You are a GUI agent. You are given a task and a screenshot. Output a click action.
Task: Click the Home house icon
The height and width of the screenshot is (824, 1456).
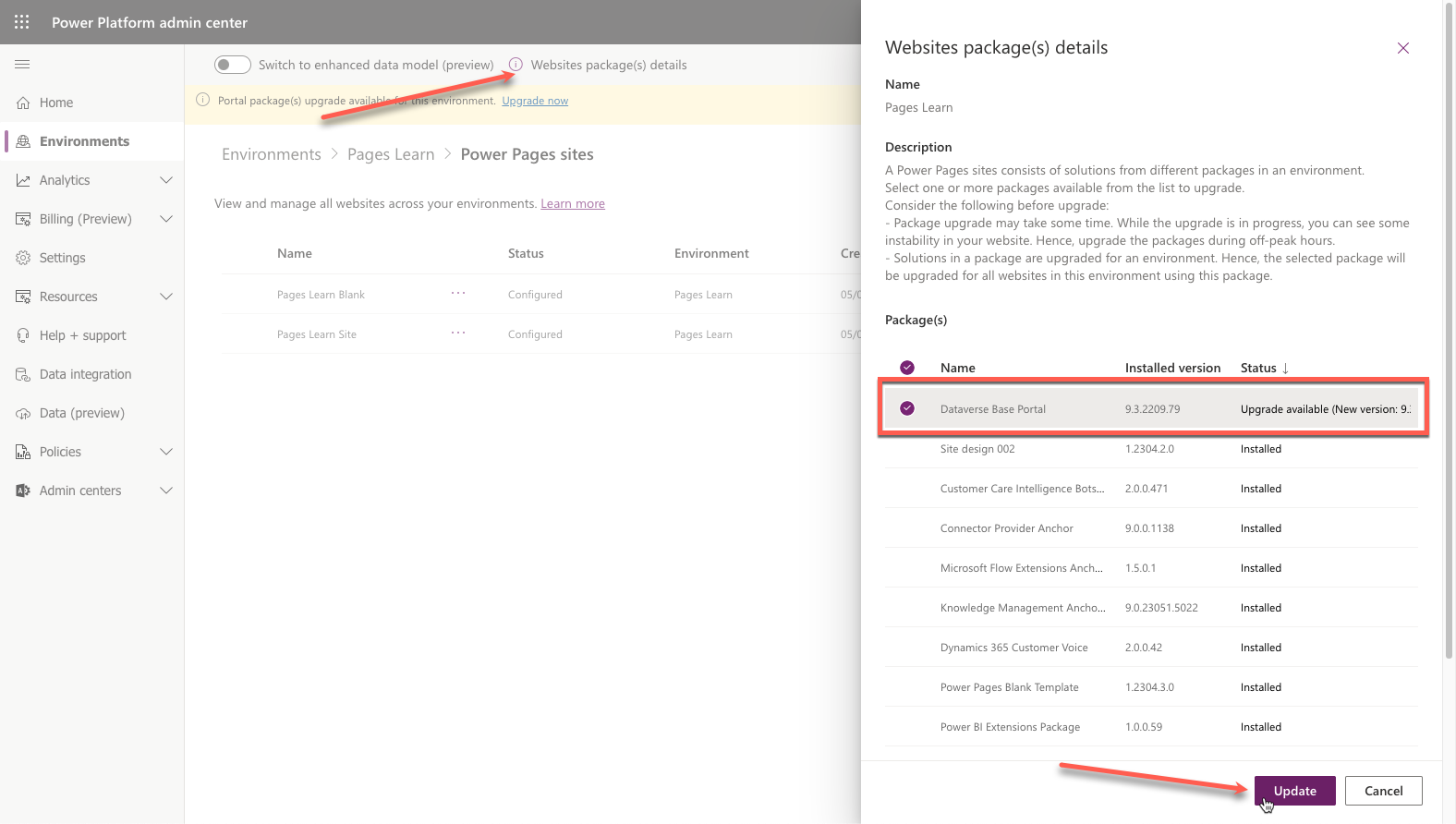tap(23, 103)
